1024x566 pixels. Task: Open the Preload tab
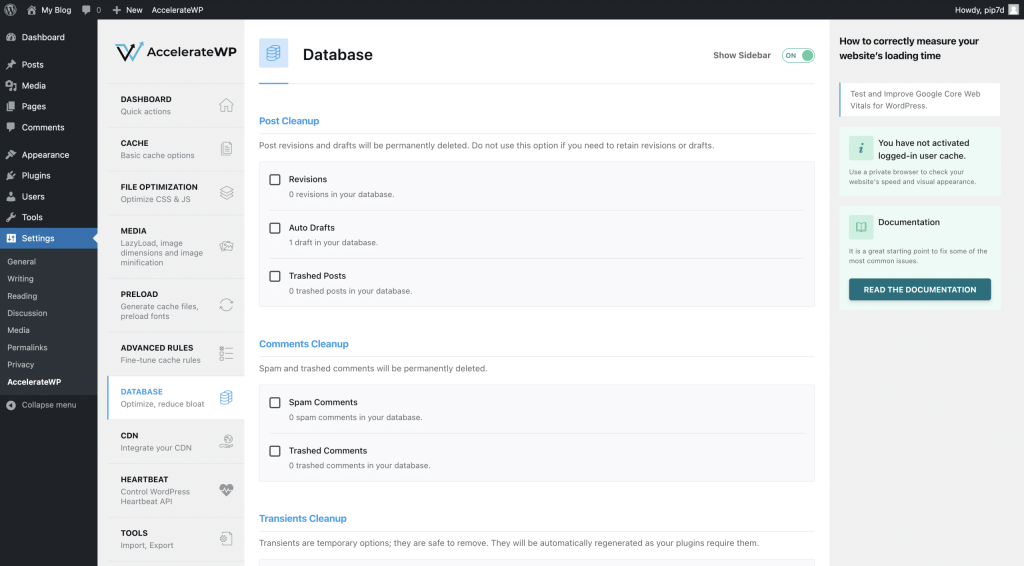point(176,305)
